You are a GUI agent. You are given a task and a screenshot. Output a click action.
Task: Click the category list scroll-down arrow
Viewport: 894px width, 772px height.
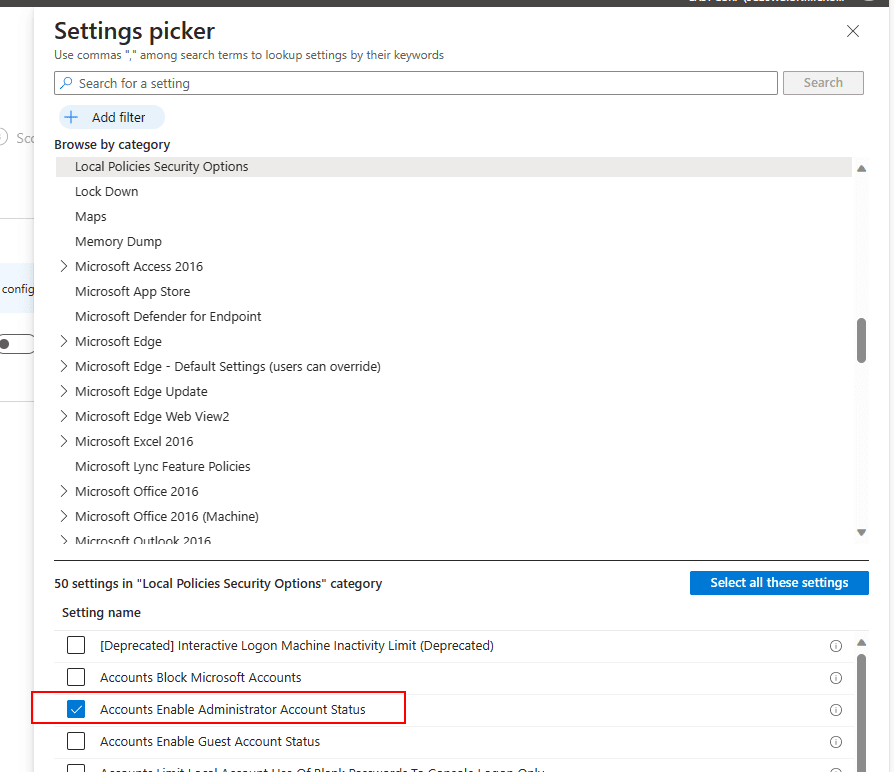(x=861, y=532)
